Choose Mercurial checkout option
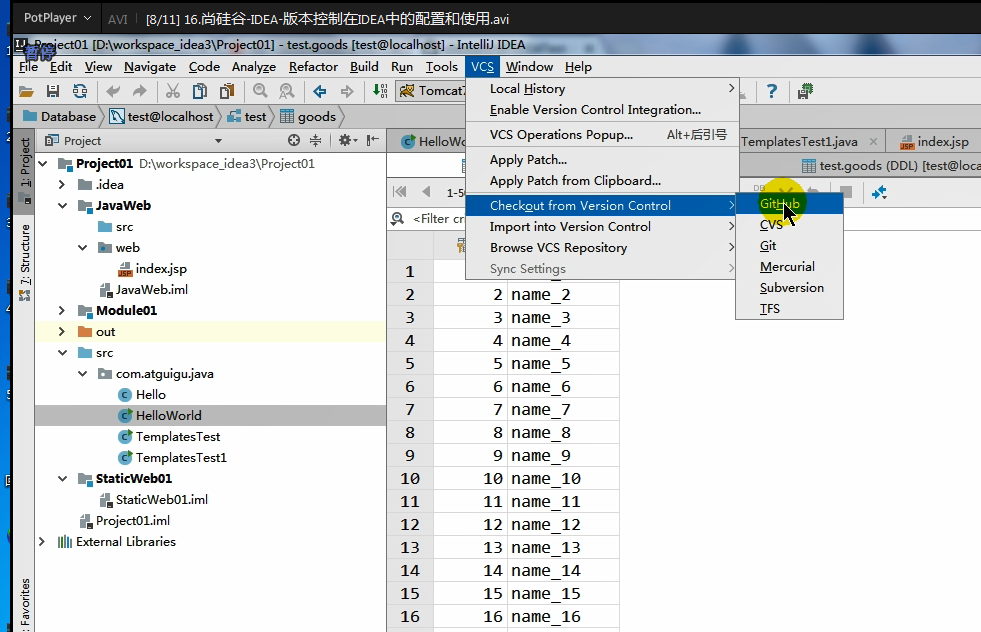 [790, 267]
